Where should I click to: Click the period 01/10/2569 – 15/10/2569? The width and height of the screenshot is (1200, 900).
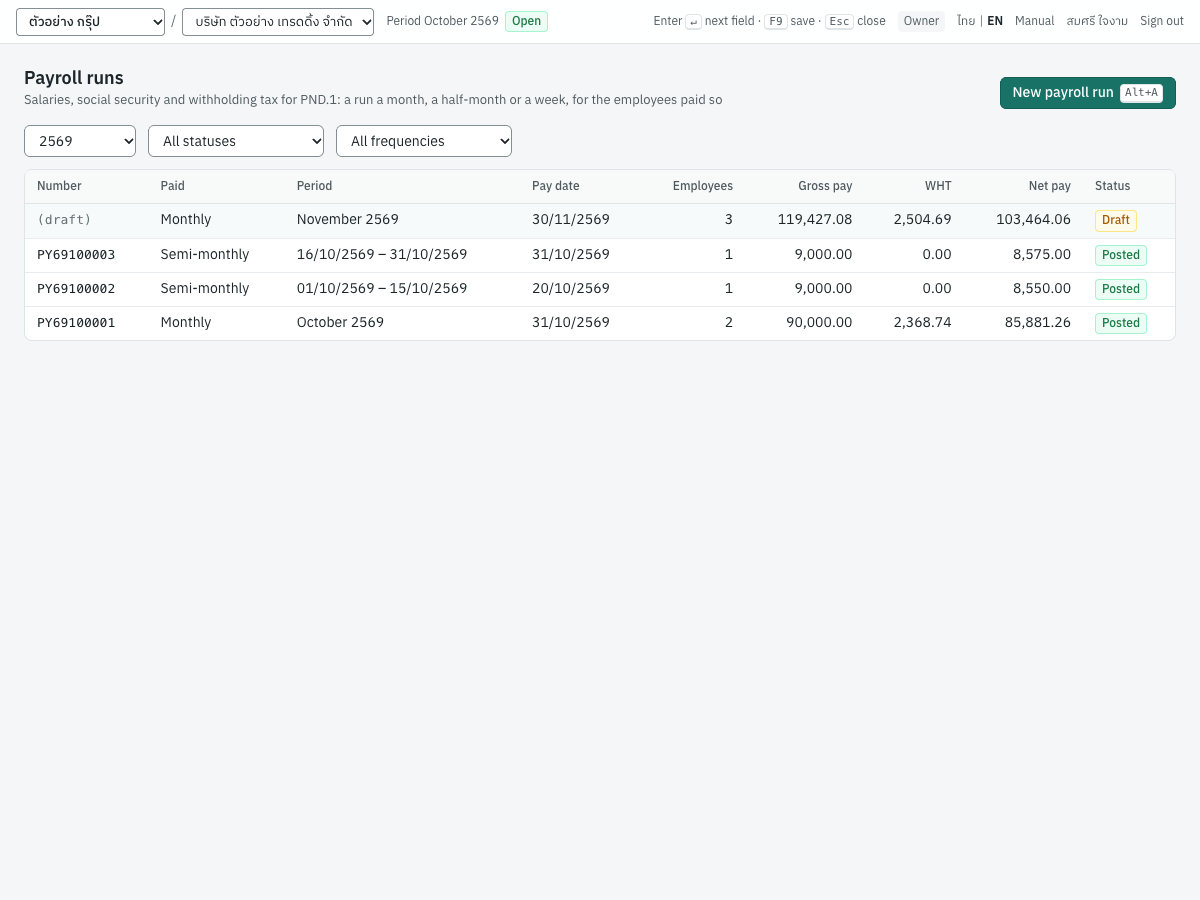(x=382, y=289)
